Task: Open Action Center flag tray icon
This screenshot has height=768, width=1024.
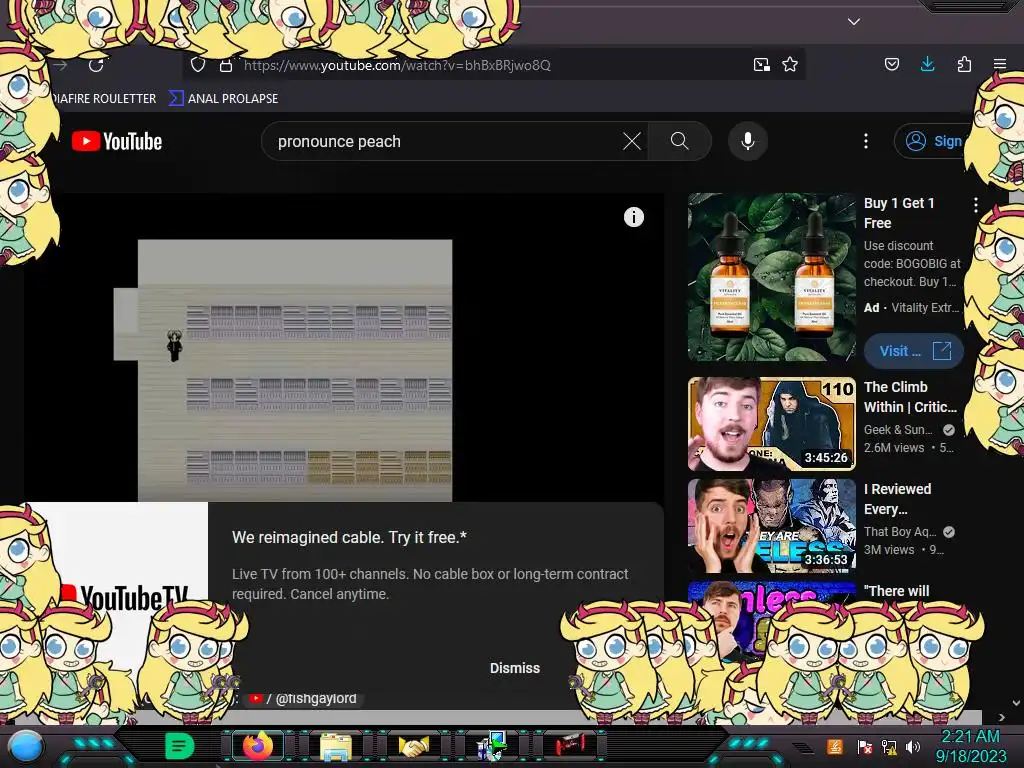Action: [x=864, y=746]
